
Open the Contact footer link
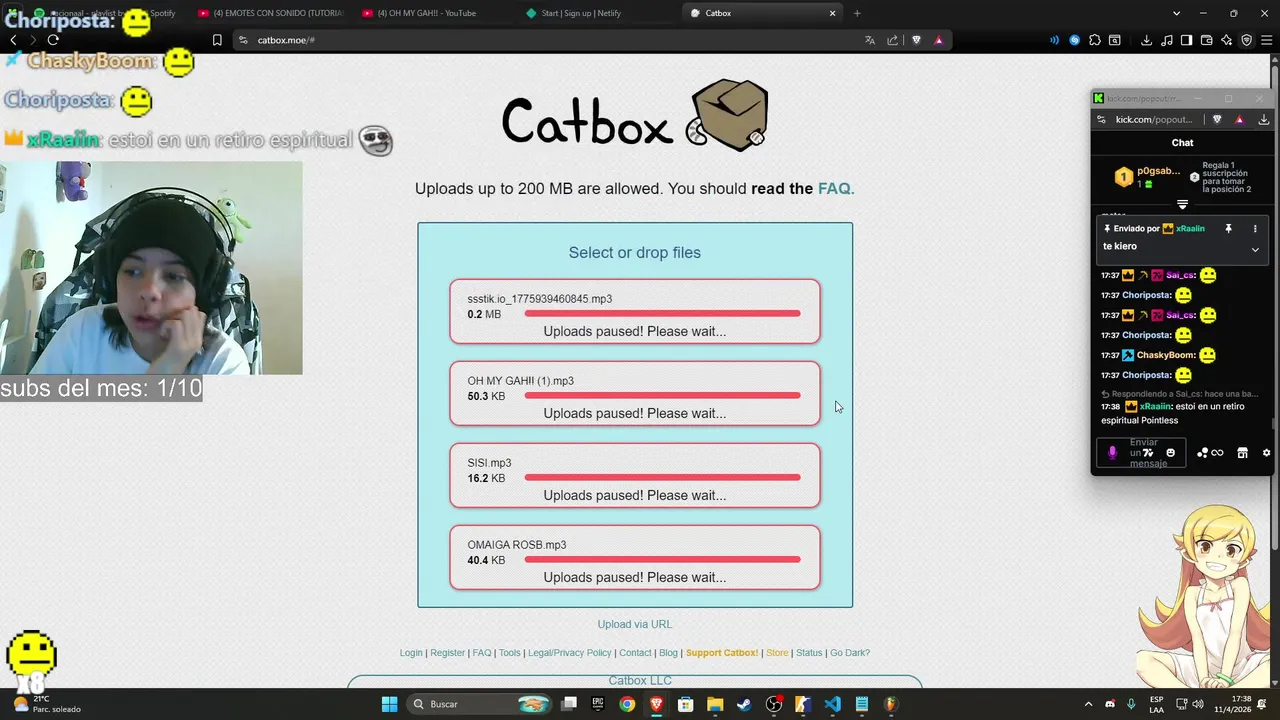coord(635,653)
